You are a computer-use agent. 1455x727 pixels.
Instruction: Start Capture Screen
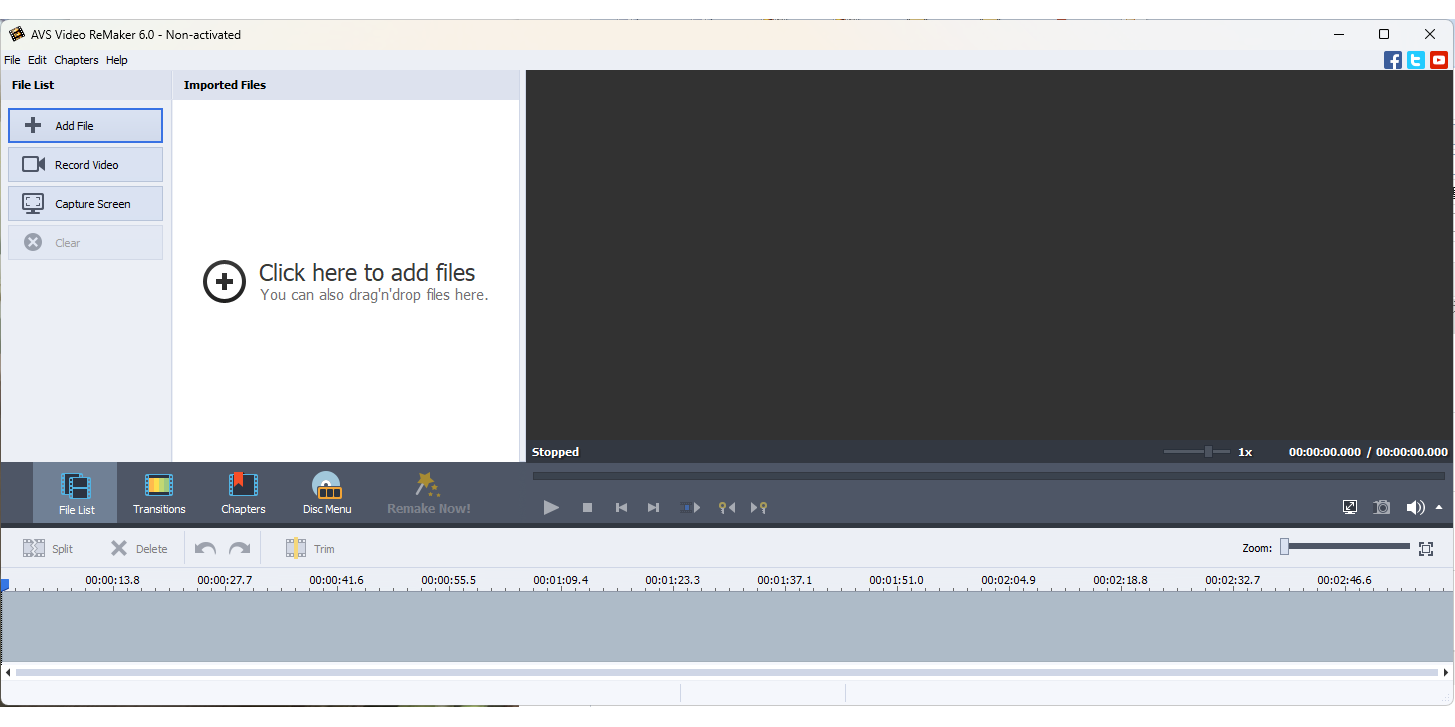(85, 204)
